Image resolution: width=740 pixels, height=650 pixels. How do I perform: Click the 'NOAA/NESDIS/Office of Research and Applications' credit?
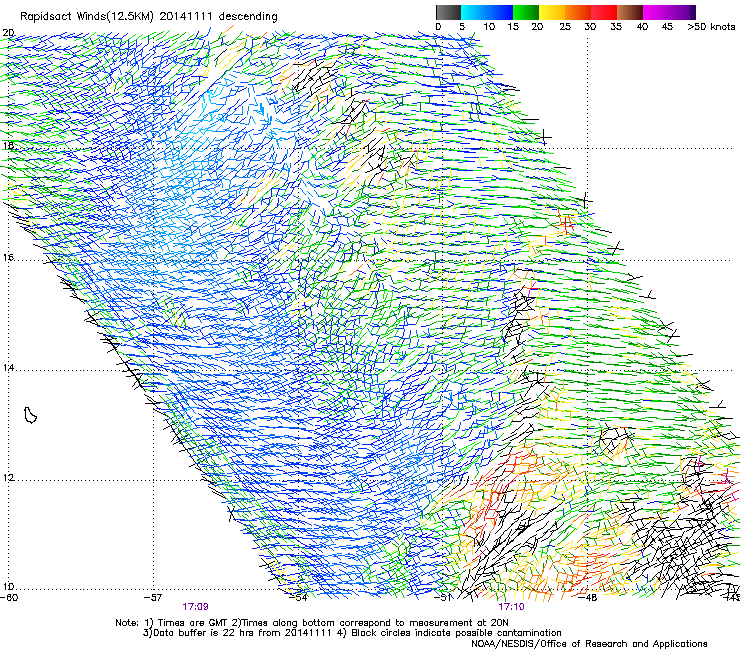[x=589, y=644]
